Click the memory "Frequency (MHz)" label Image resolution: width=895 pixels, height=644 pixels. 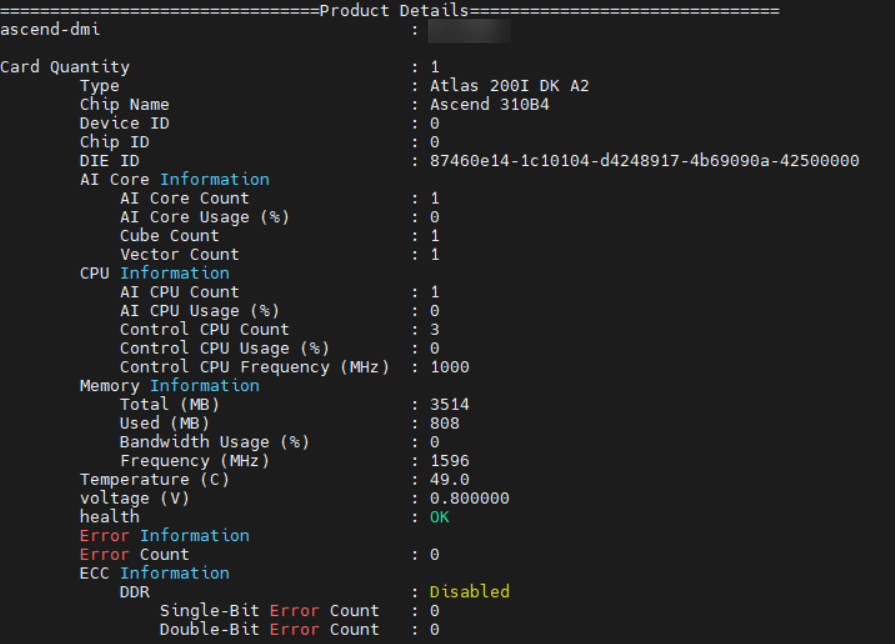pos(195,461)
